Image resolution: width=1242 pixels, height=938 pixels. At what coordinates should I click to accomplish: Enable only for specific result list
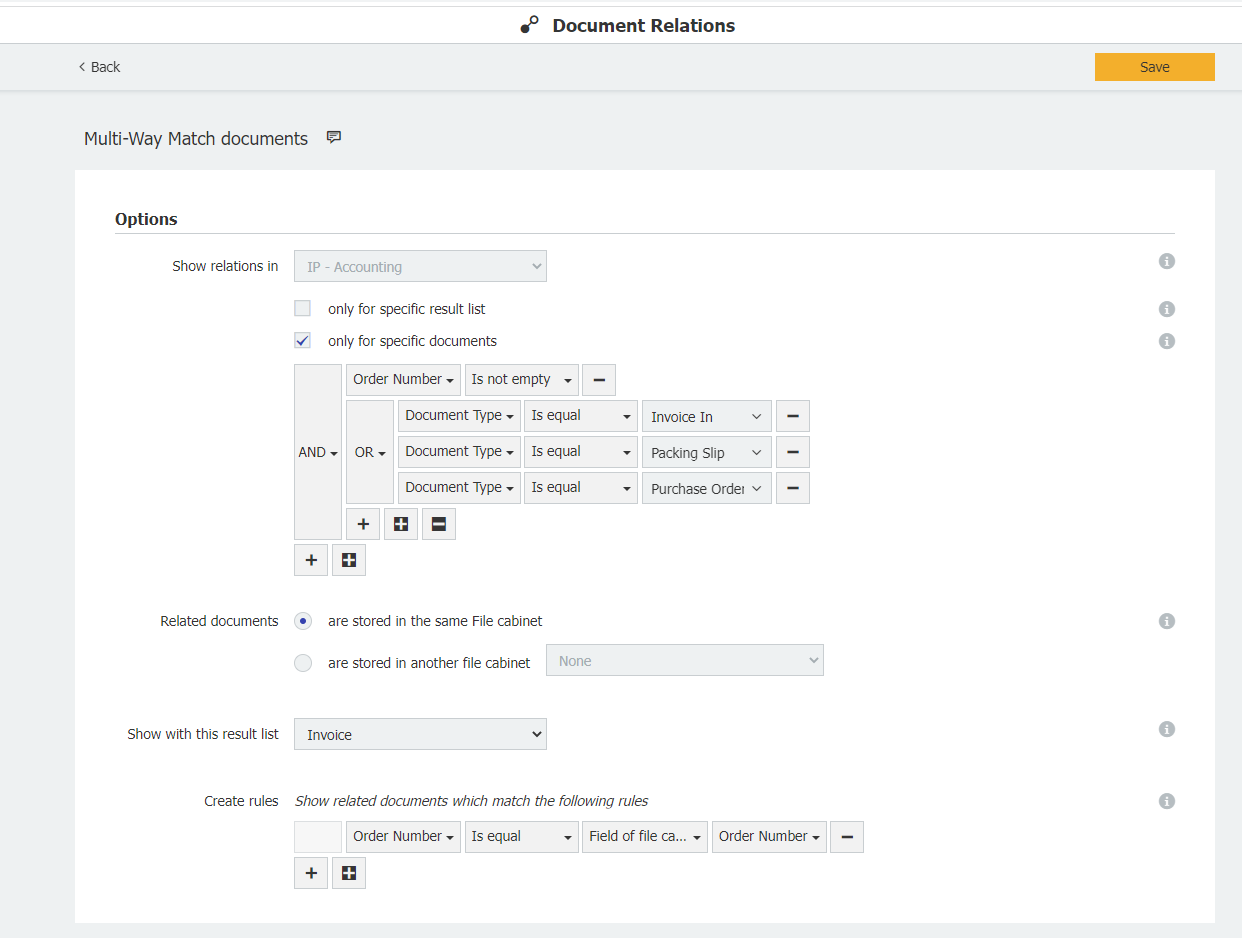(303, 309)
